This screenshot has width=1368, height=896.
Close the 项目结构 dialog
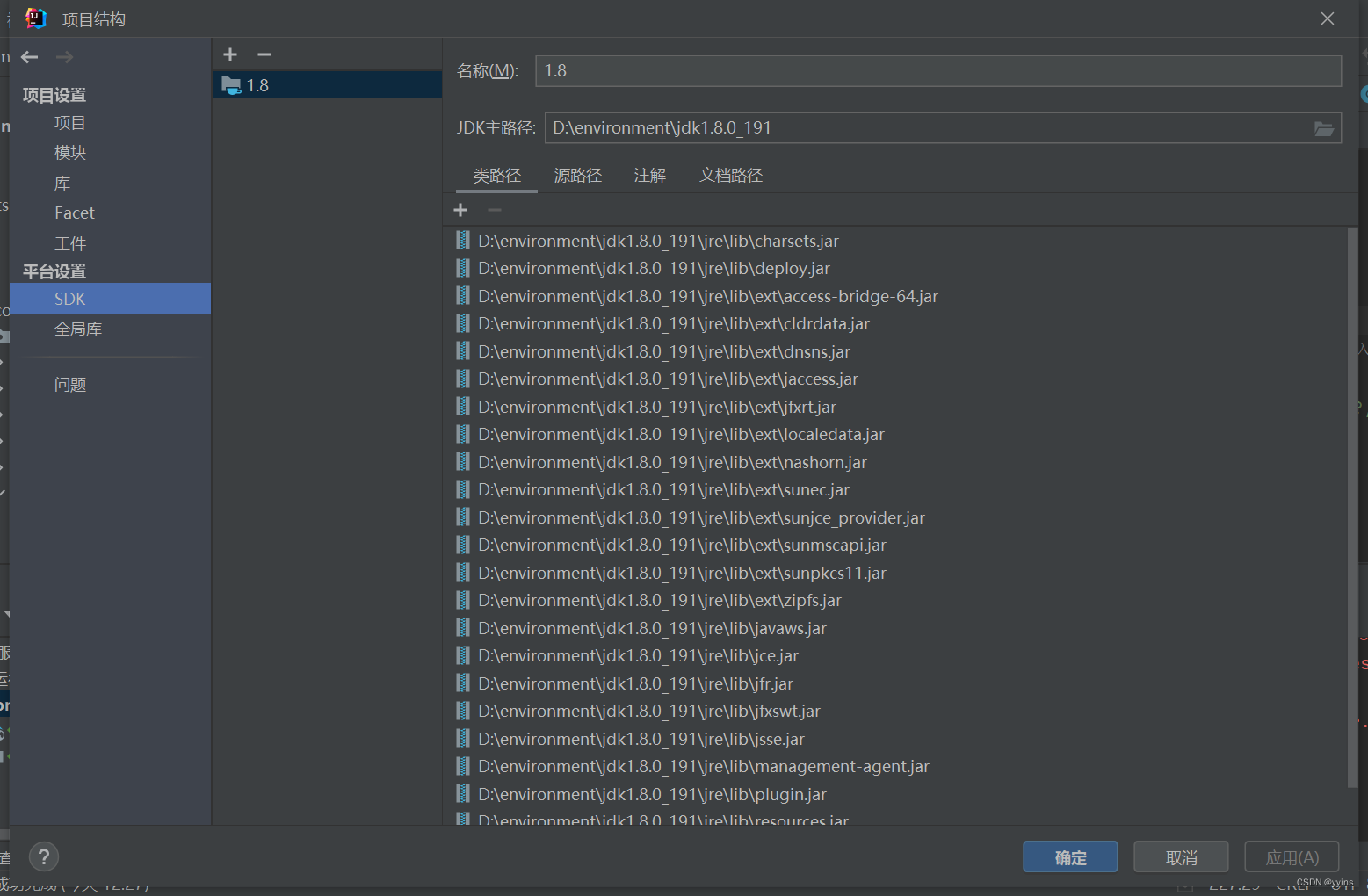tap(1327, 18)
